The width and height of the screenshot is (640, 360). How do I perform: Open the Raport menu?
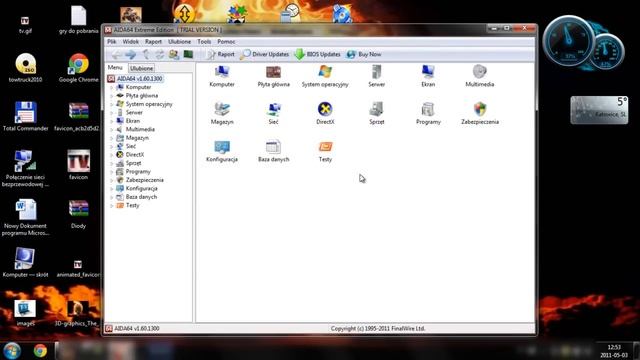[x=153, y=42]
